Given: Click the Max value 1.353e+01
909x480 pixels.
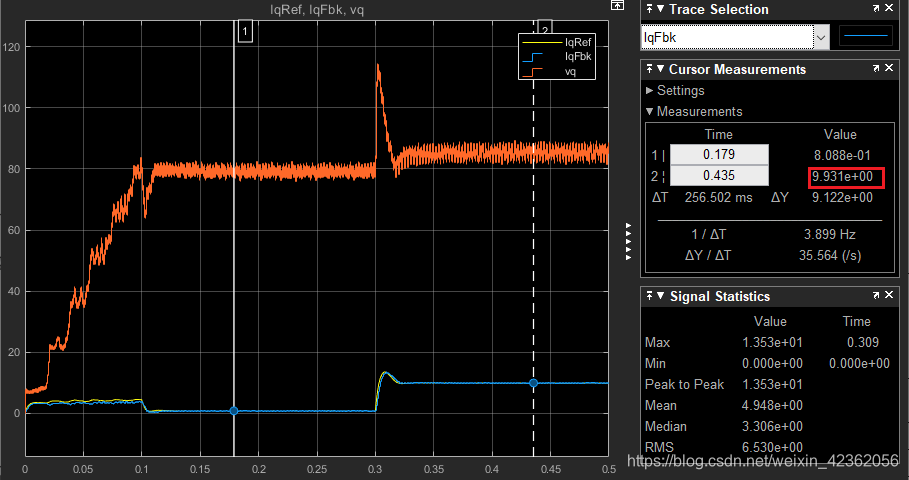Looking at the screenshot, I should click(772, 343).
